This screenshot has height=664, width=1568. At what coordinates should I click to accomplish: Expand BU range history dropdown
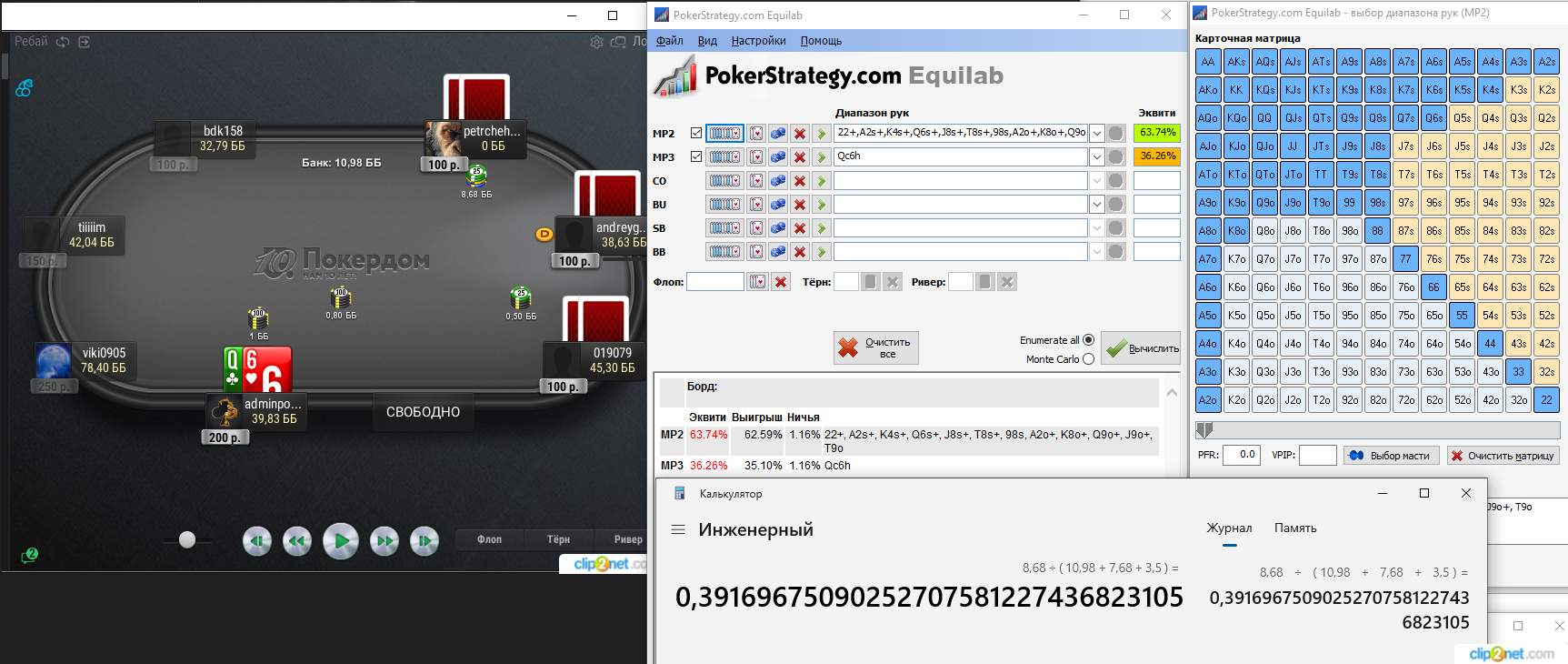tap(1097, 205)
